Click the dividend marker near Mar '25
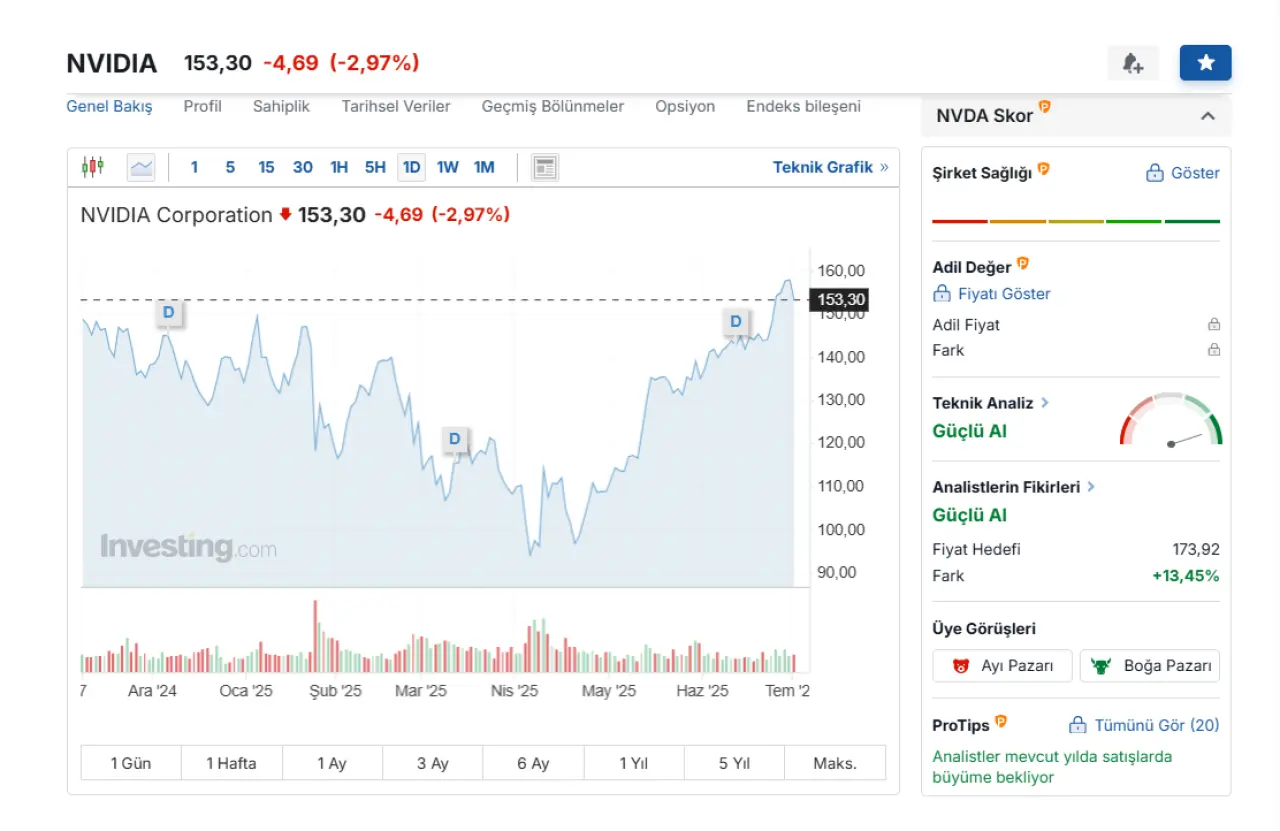Screen dimensions: 1280x831 point(455,439)
